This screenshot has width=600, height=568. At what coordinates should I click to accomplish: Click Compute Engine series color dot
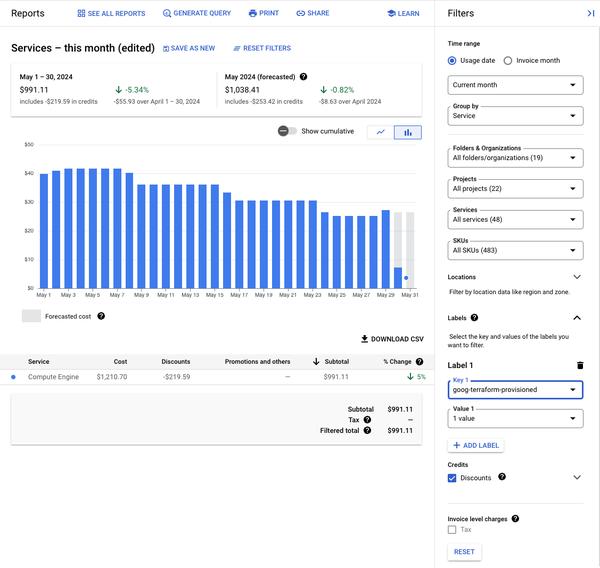13,377
